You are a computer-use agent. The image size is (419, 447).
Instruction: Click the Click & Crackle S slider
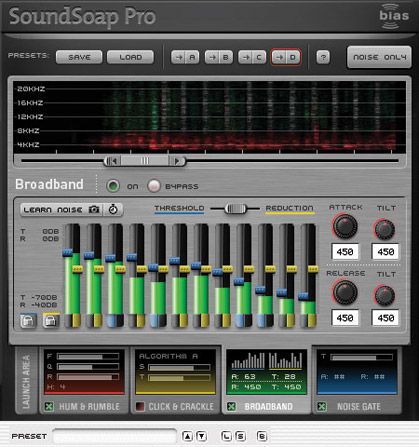tap(179, 368)
